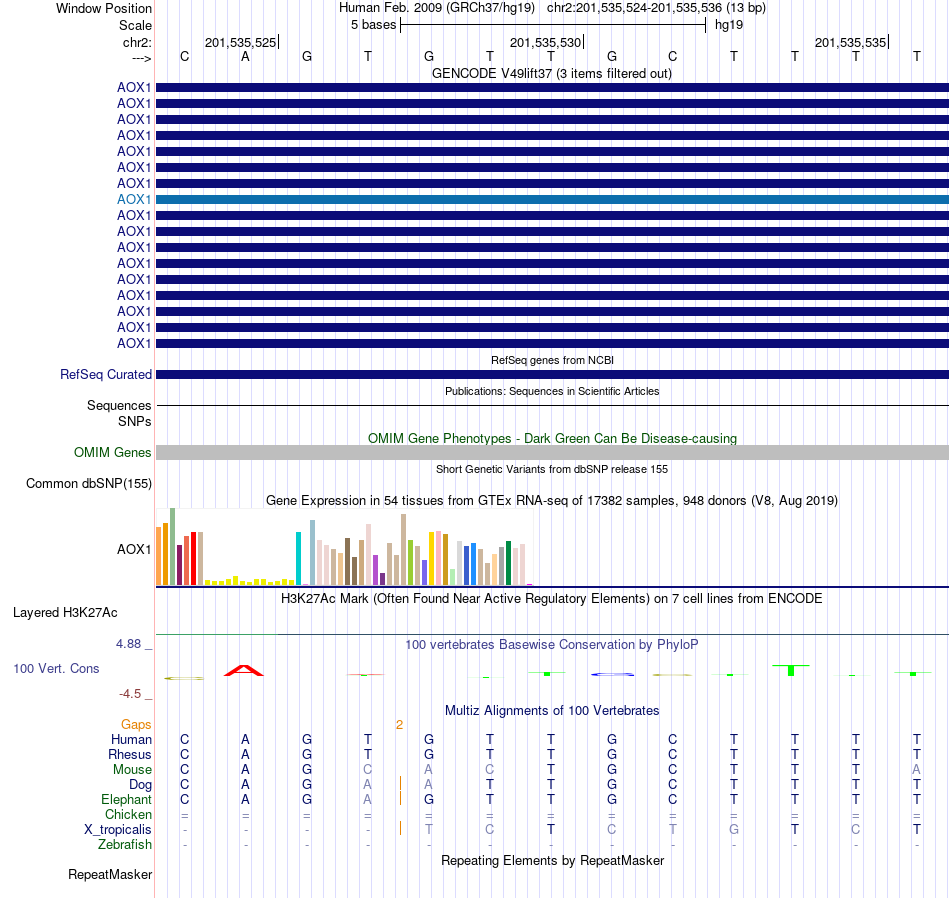The width and height of the screenshot is (950, 898).
Task: Open 'Repeating Elements by RepeatMasker' track title
Action: (552, 860)
